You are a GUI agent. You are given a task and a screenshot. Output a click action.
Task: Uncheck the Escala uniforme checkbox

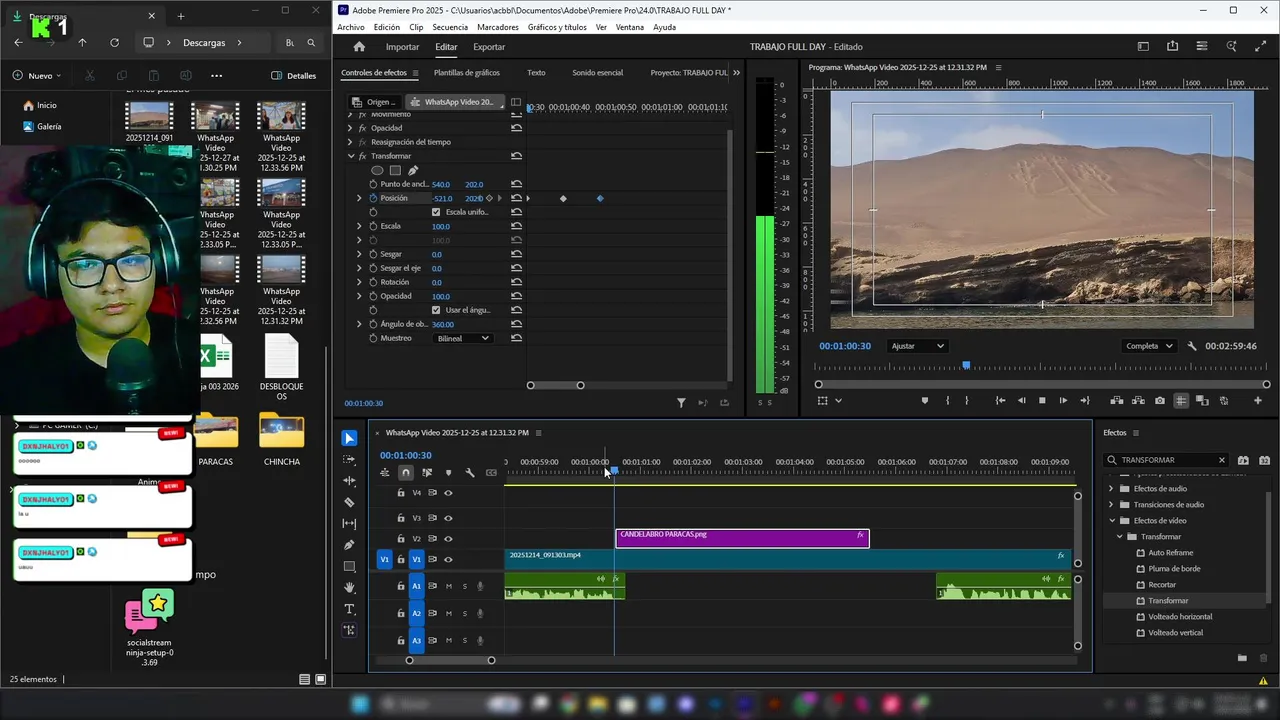pyautogui.click(x=436, y=212)
